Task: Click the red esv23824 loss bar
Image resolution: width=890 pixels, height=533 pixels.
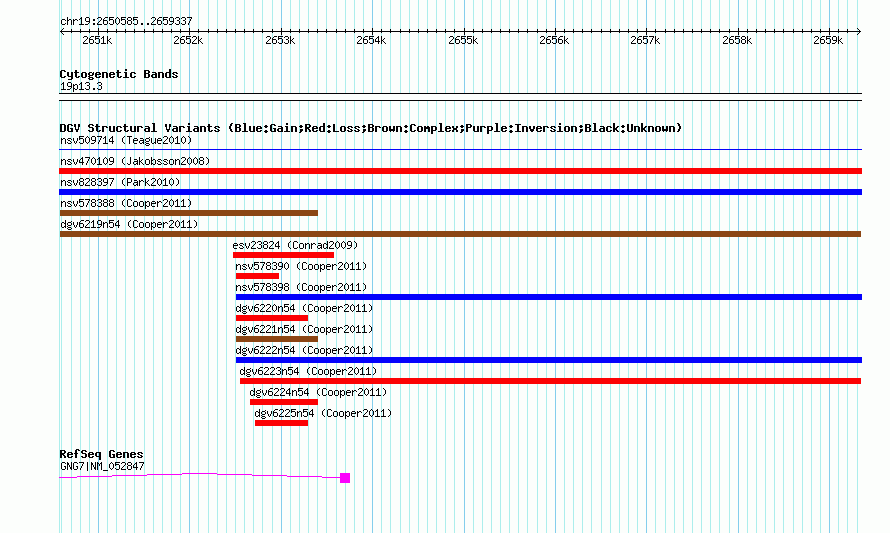Action: click(x=283, y=255)
